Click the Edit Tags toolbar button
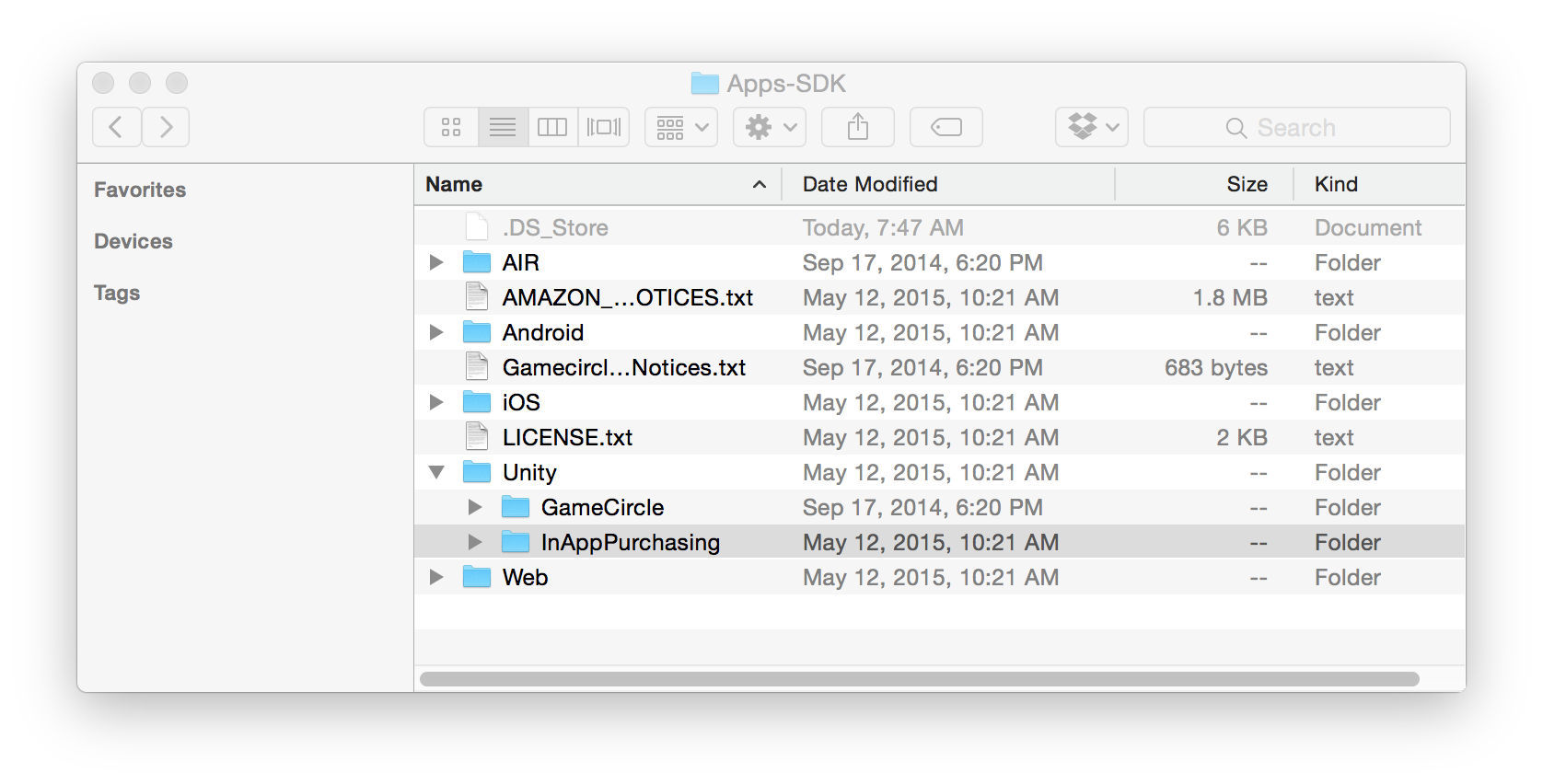1543x784 pixels. pos(946,127)
